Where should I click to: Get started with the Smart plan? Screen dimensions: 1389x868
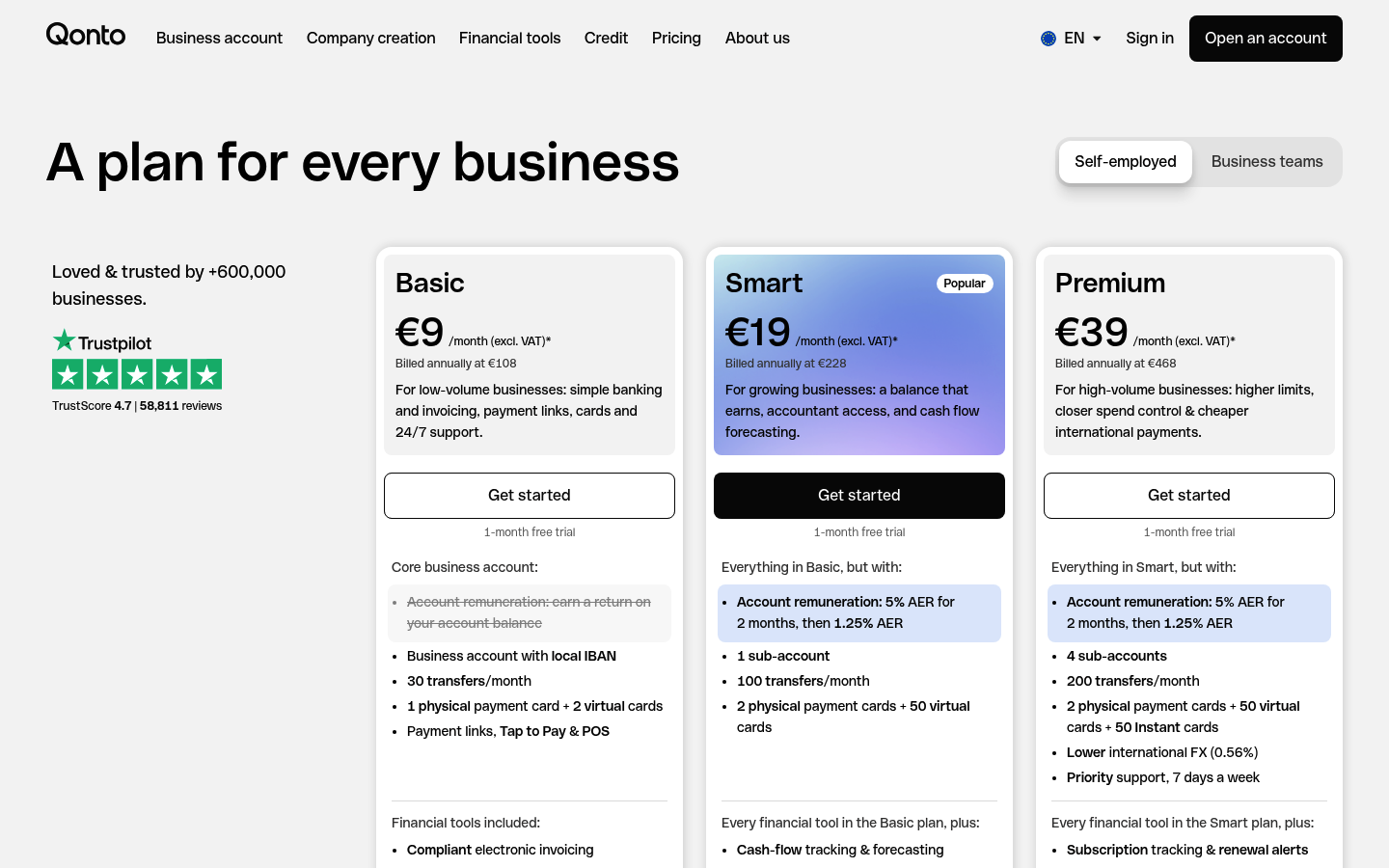point(859,496)
